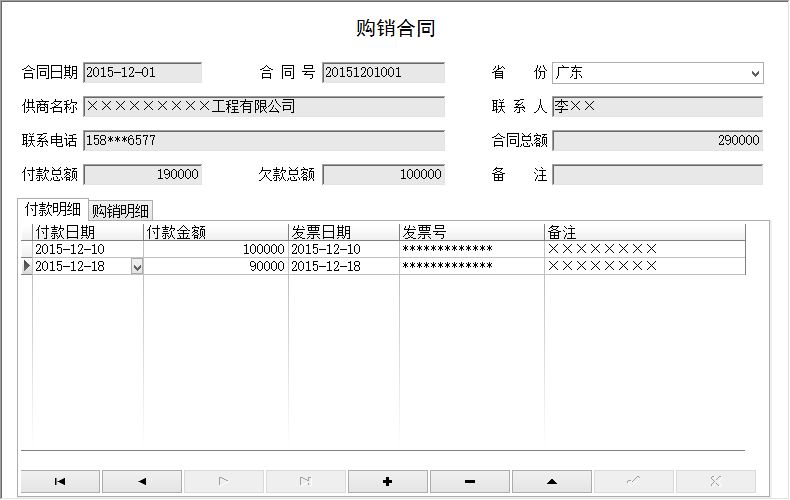Click the 供商名称 supplier name field

point(264,107)
